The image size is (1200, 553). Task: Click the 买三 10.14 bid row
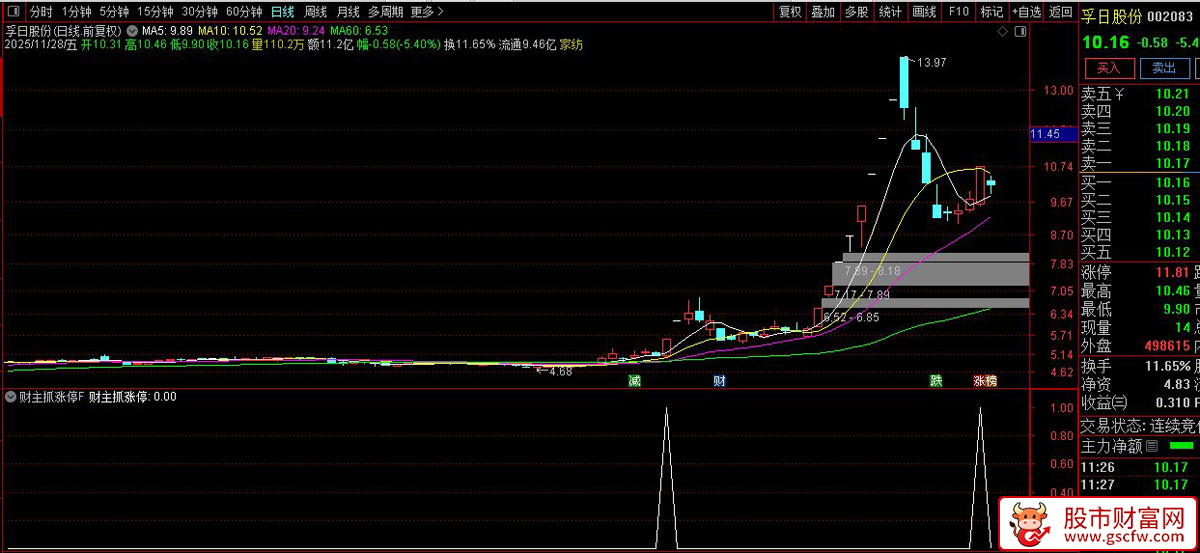point(1139,217)
